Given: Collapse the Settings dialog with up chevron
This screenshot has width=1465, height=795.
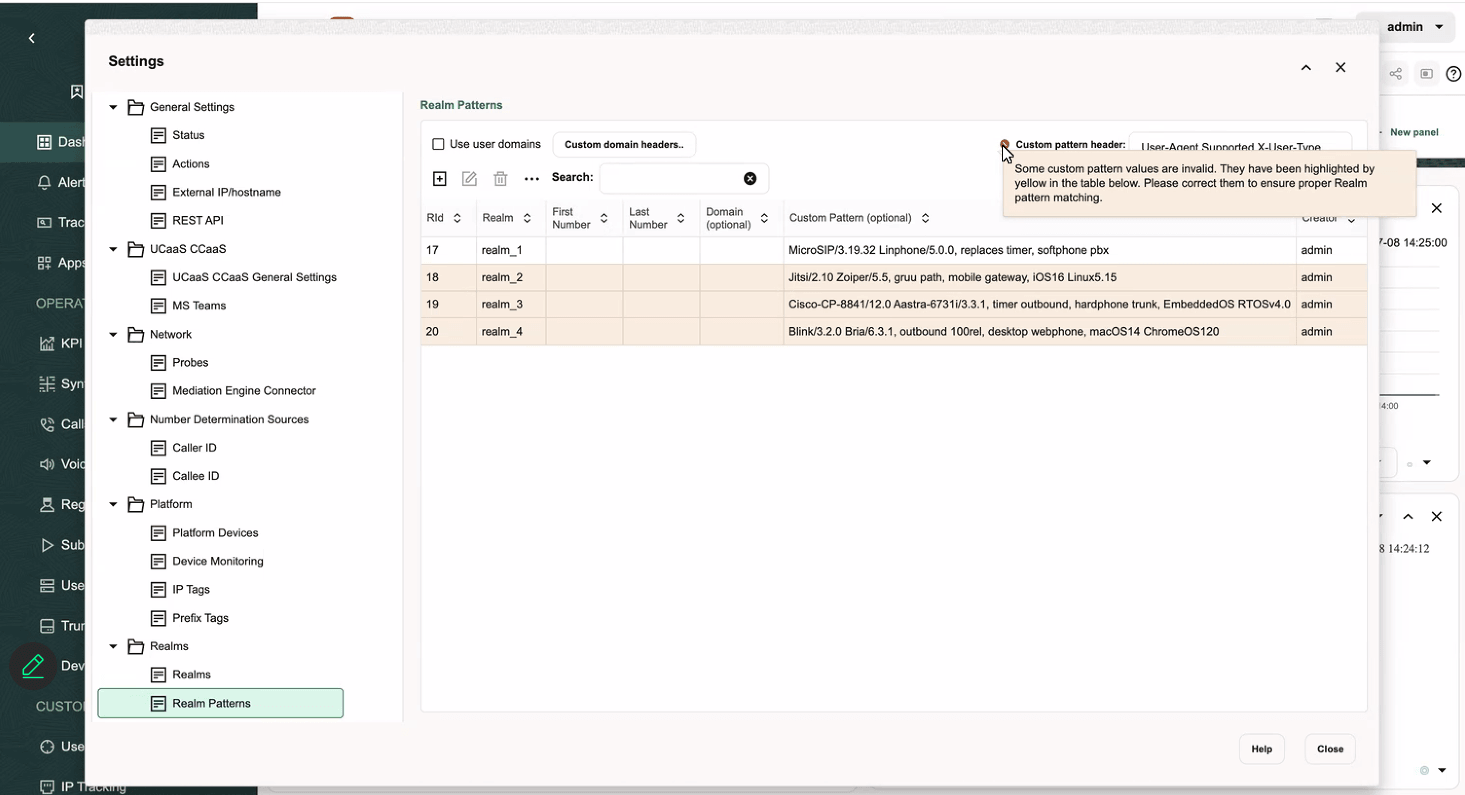Looking at the screenshot, I should tap(1306, 68).
